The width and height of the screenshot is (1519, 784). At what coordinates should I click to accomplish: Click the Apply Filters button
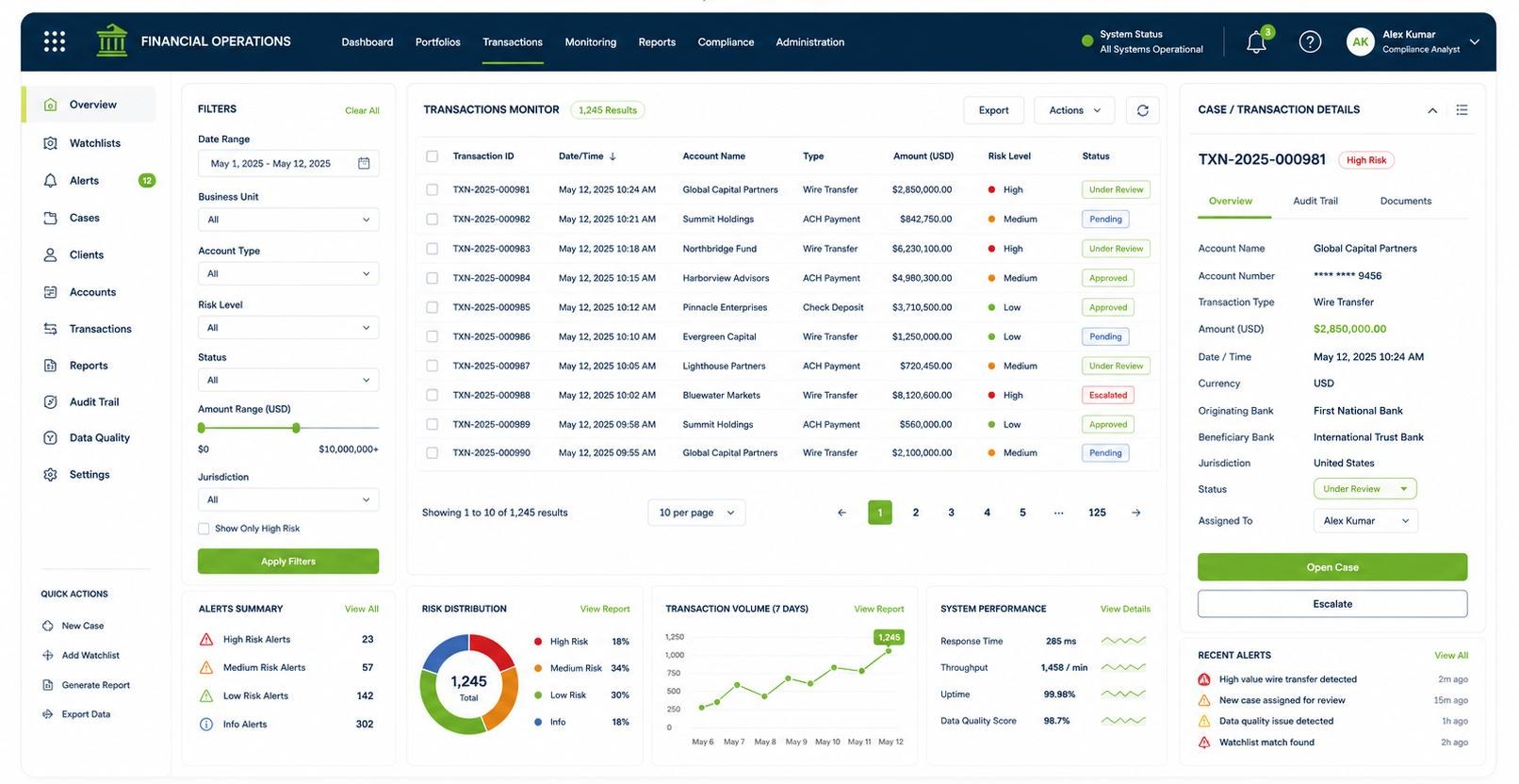(x=288, y=562)
